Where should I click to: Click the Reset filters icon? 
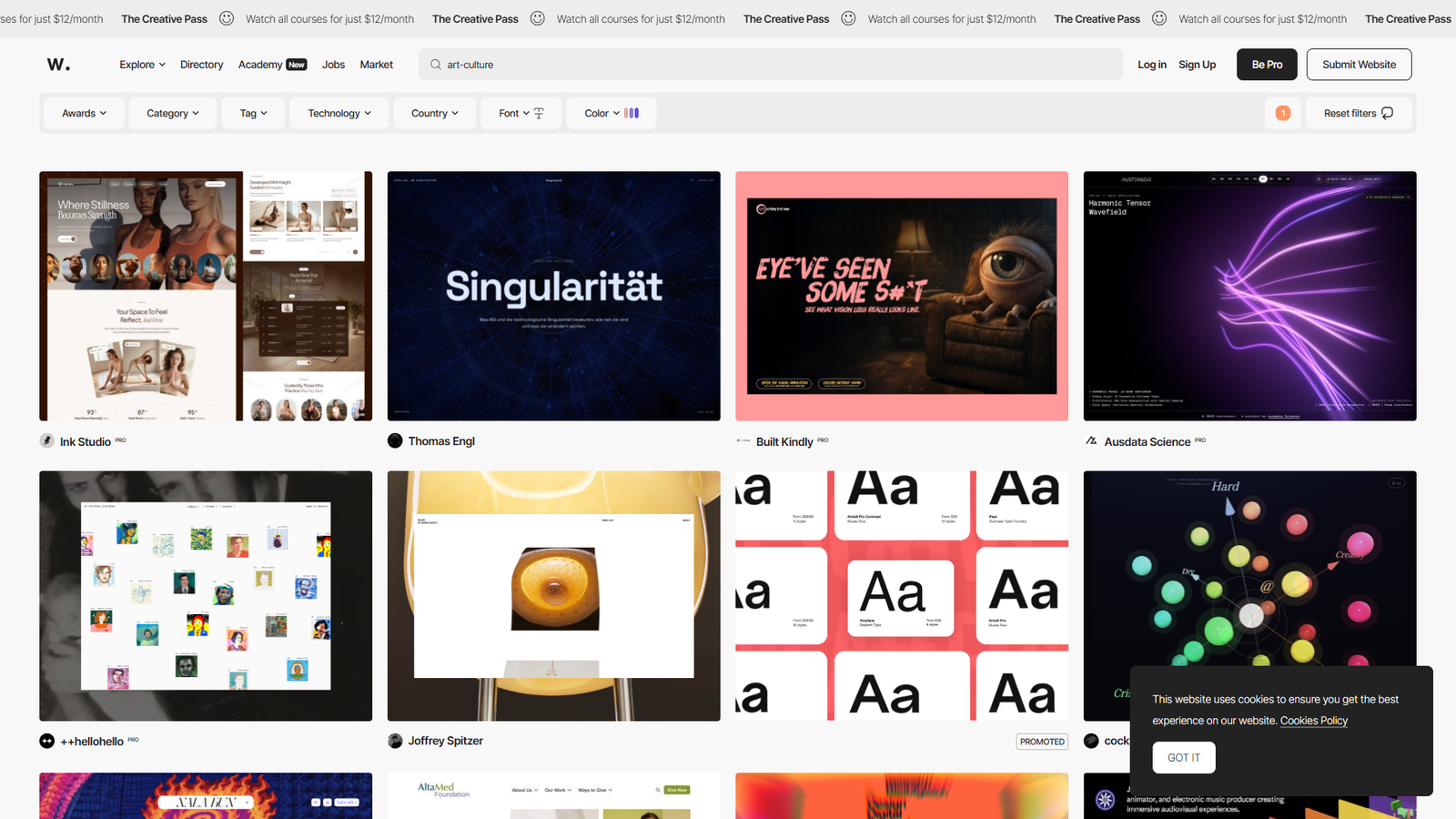pyautogui.click(x=1388, y=113)
